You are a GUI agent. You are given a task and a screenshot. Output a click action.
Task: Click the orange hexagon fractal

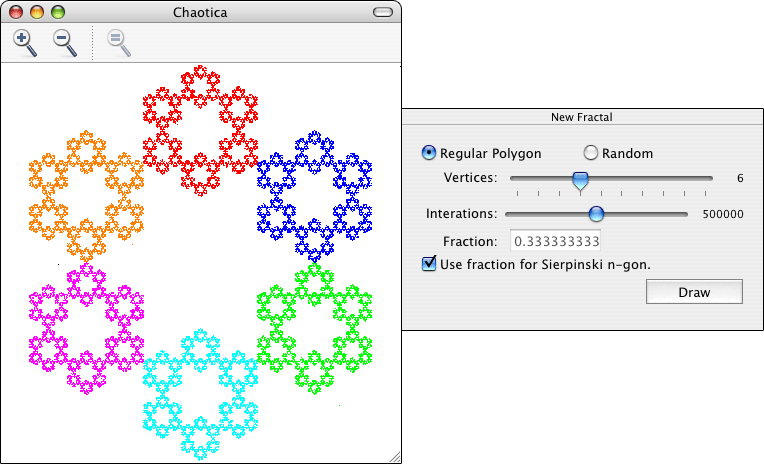tap(86, 196)
